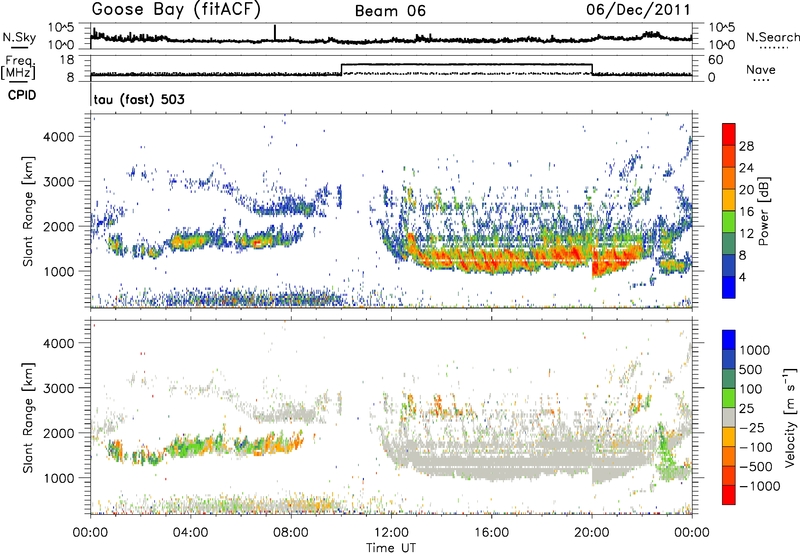Click the raised frequency step in the Freq plot
The width and height of the screenshot is (800, 554).
tap(466, 65)
